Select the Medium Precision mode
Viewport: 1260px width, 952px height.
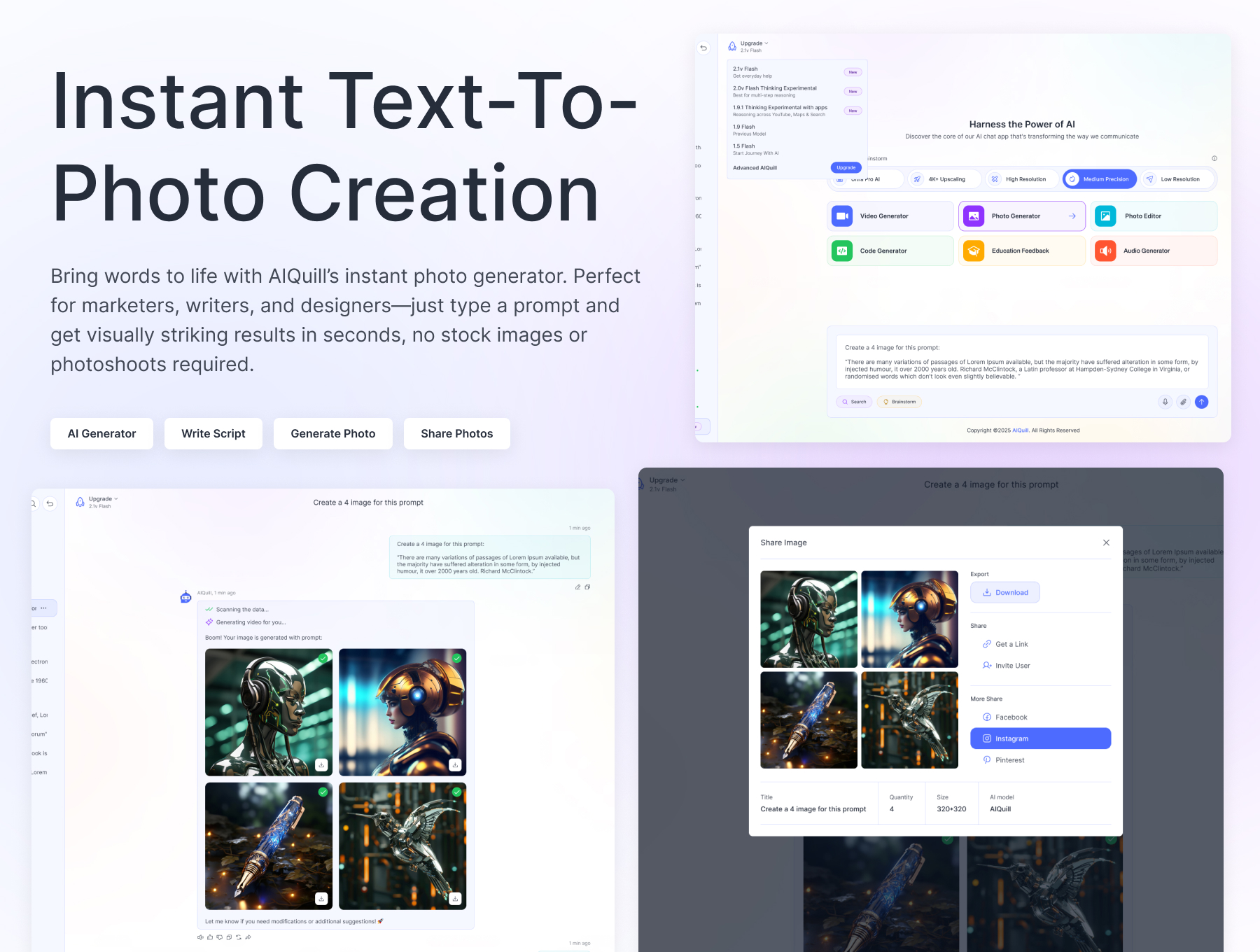1099,178
